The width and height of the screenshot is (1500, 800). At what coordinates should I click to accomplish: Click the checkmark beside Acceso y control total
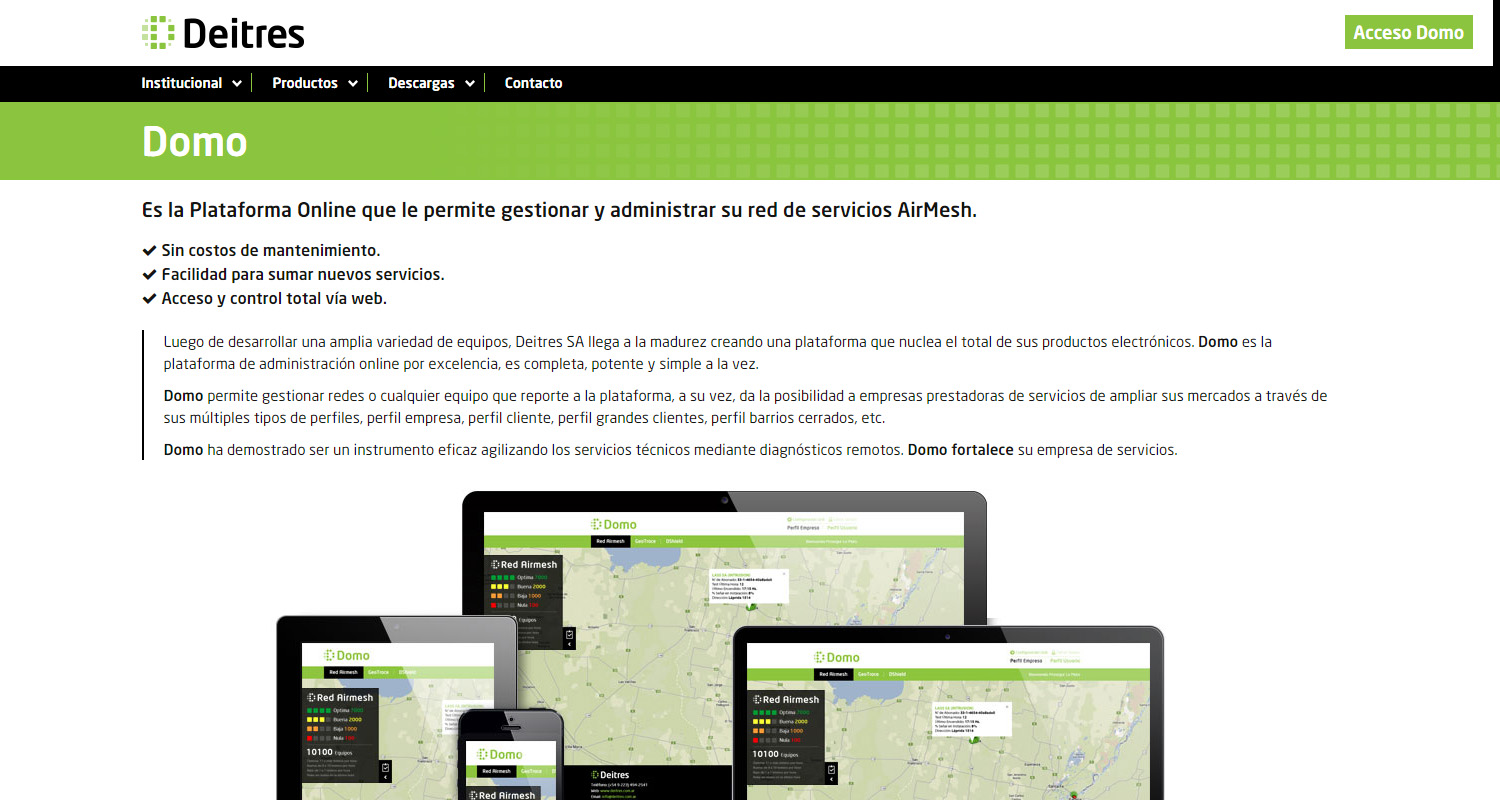[149, 298]
